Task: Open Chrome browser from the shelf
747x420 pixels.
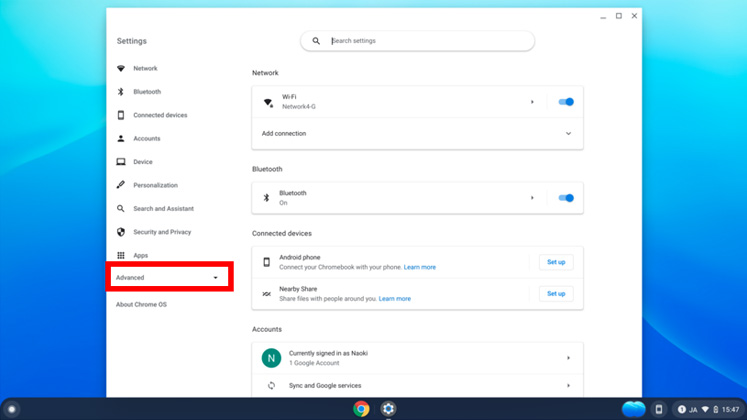Action: (x=361, y=409)
